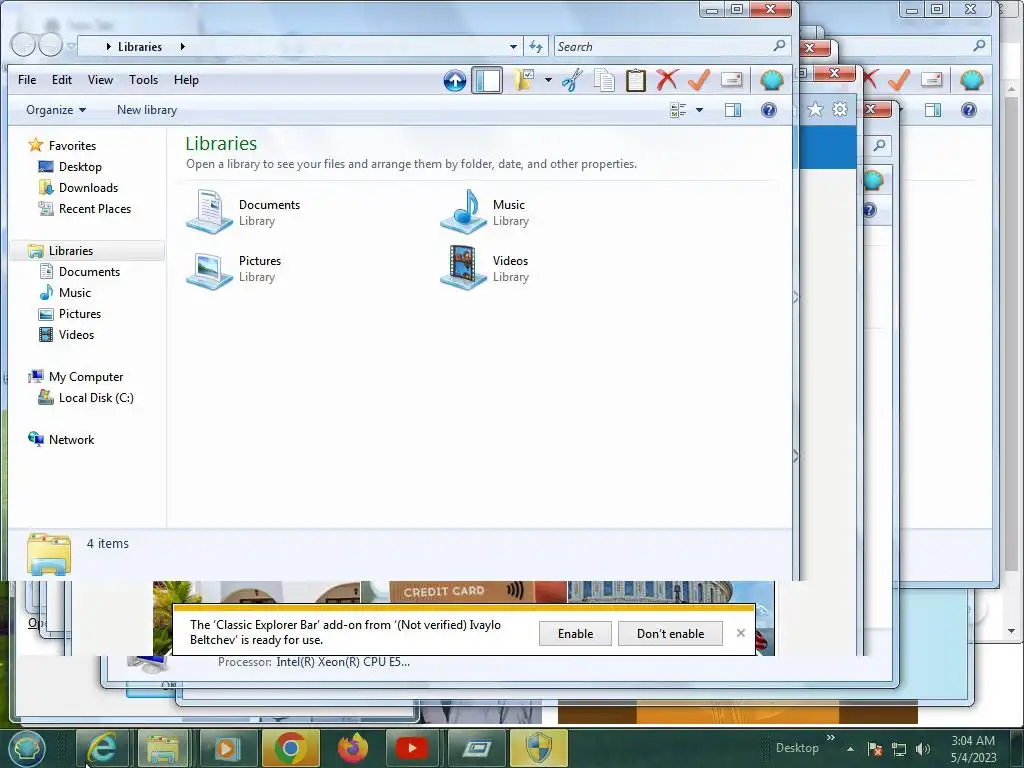This screenshot has width=1024, height=768.
Task: Select Recent Places in navigation pane
Action: point(95,208)
